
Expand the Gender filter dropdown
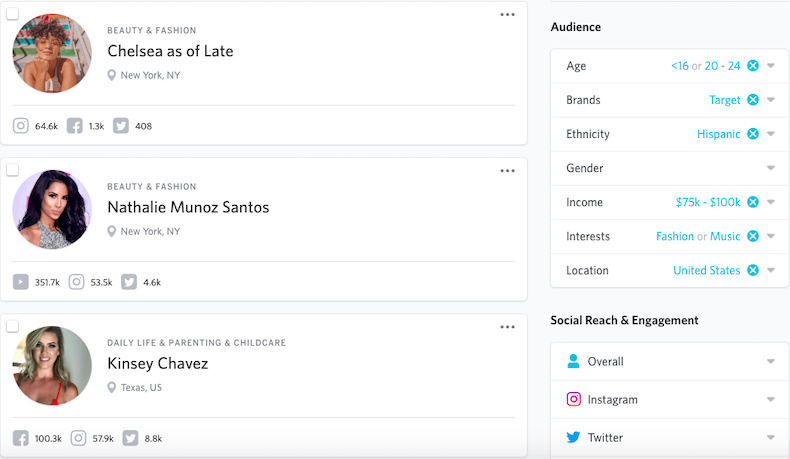tap(771, 168)
